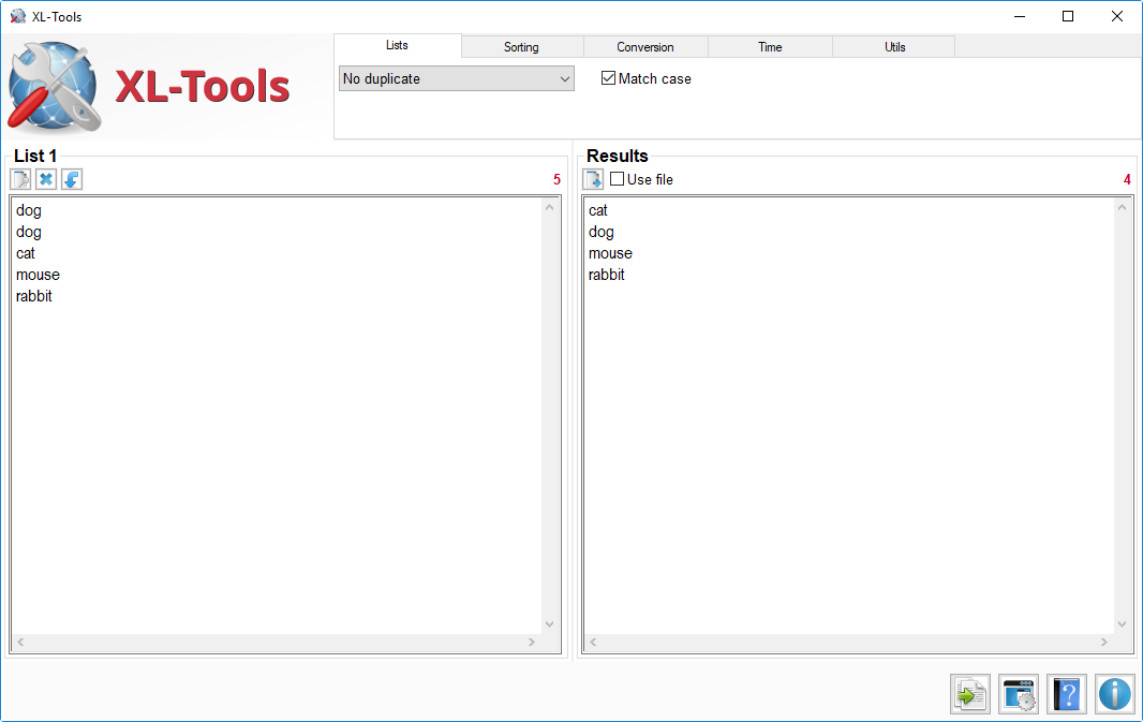Close the XL-Tools window
The width and height of the screenshot is (1143, 722).
(1117, 16)
